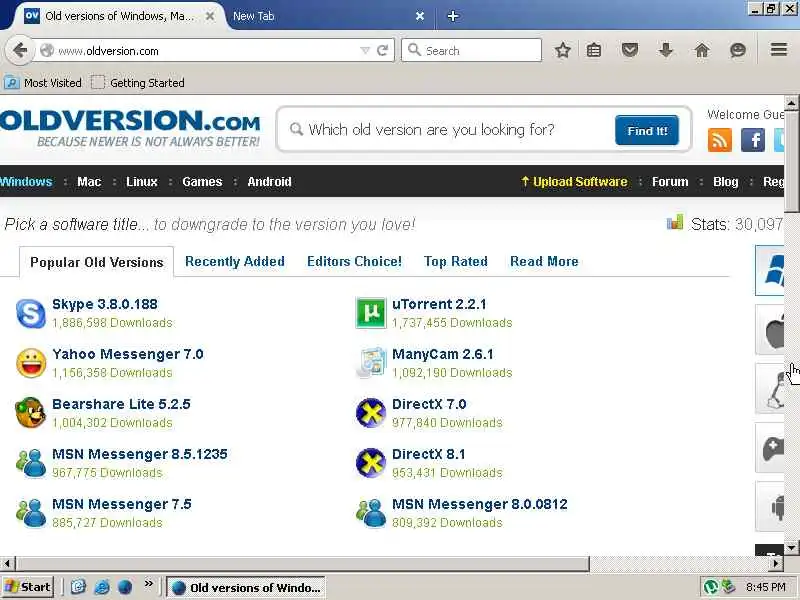Open the Hello chat smiley icon
The width and height of the screenshot is (800, 600).
738,50
